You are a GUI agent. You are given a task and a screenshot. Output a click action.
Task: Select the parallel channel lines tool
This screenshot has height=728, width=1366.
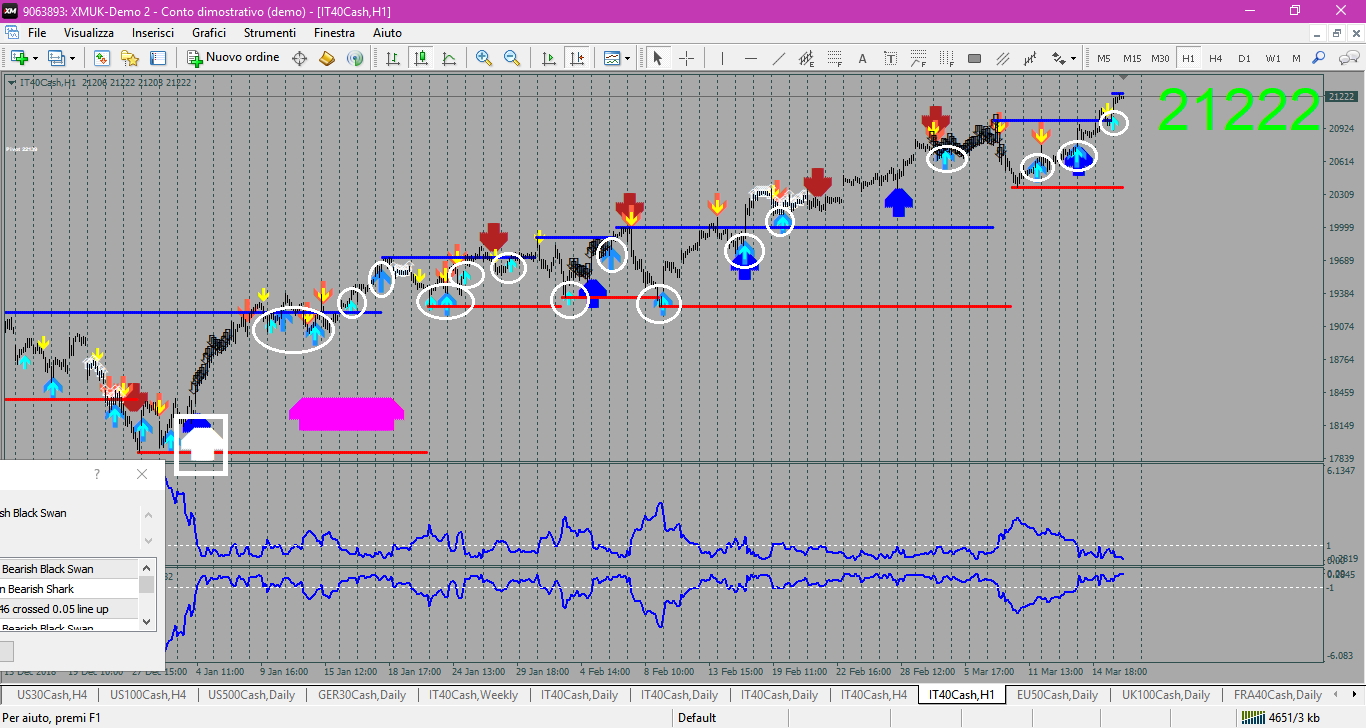pos(1002,58)
